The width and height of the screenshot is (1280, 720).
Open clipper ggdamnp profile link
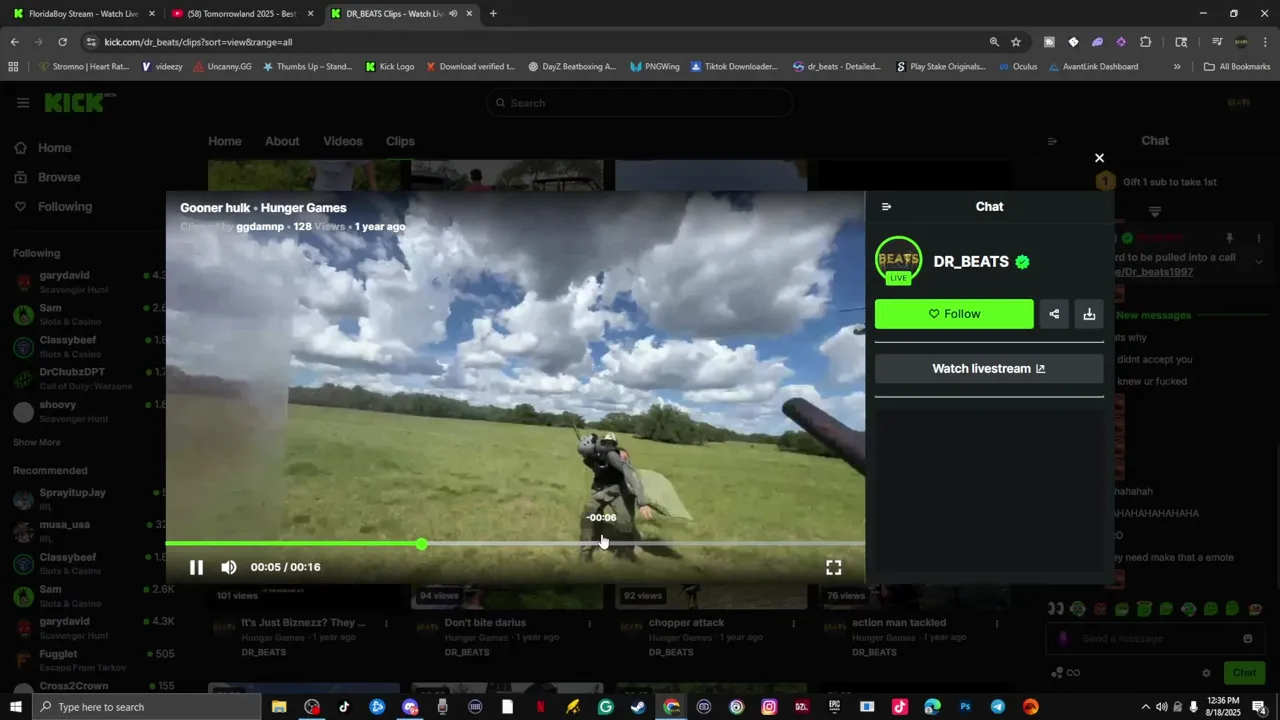tap(260, 227)
